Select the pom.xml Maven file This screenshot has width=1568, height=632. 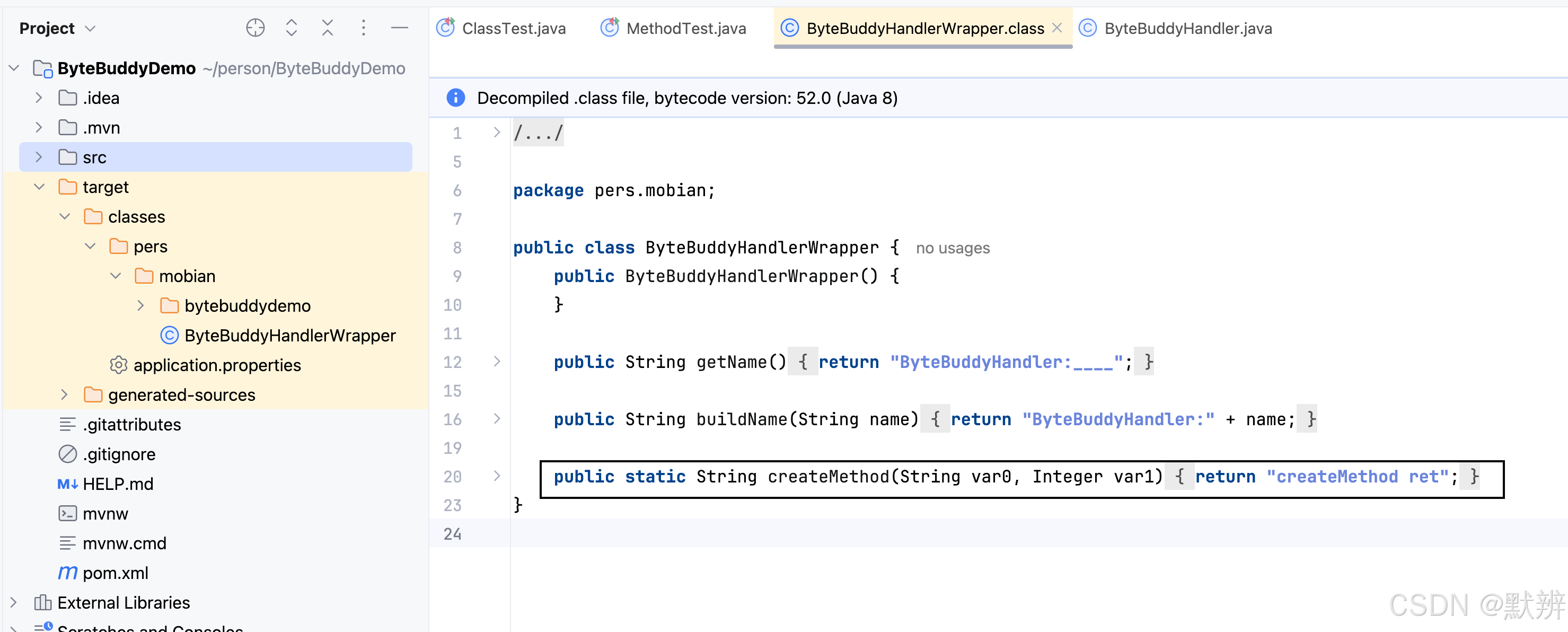115,573
